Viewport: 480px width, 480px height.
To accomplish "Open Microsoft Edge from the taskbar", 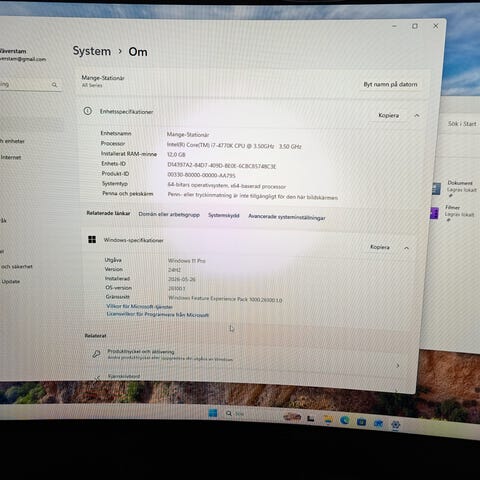I will (345, 421).
